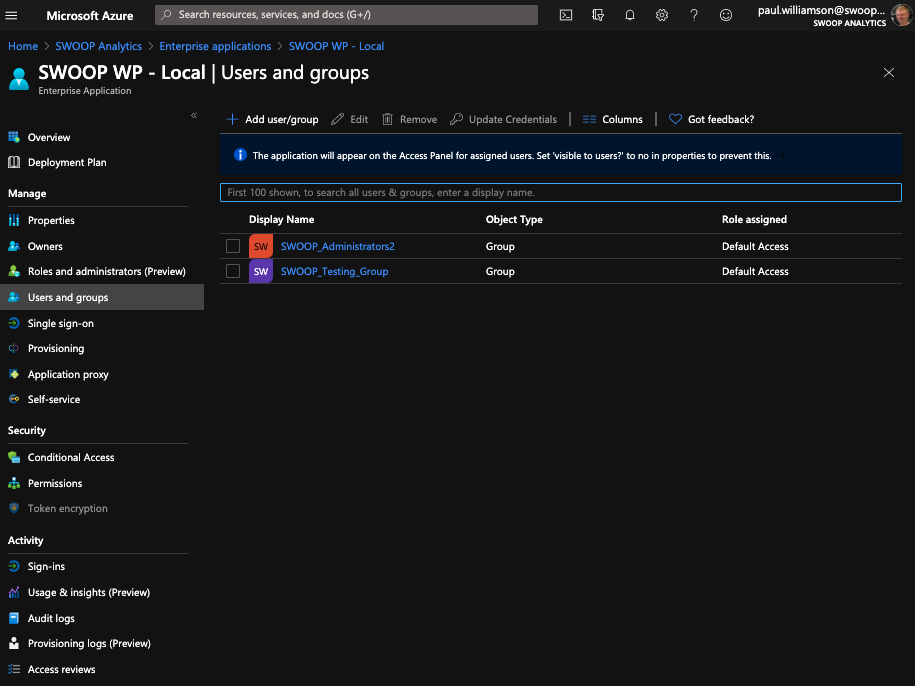Follow the arrow at info banner end
The height and width of the screenshot is (686, 915).
click(x=780, y=155)
